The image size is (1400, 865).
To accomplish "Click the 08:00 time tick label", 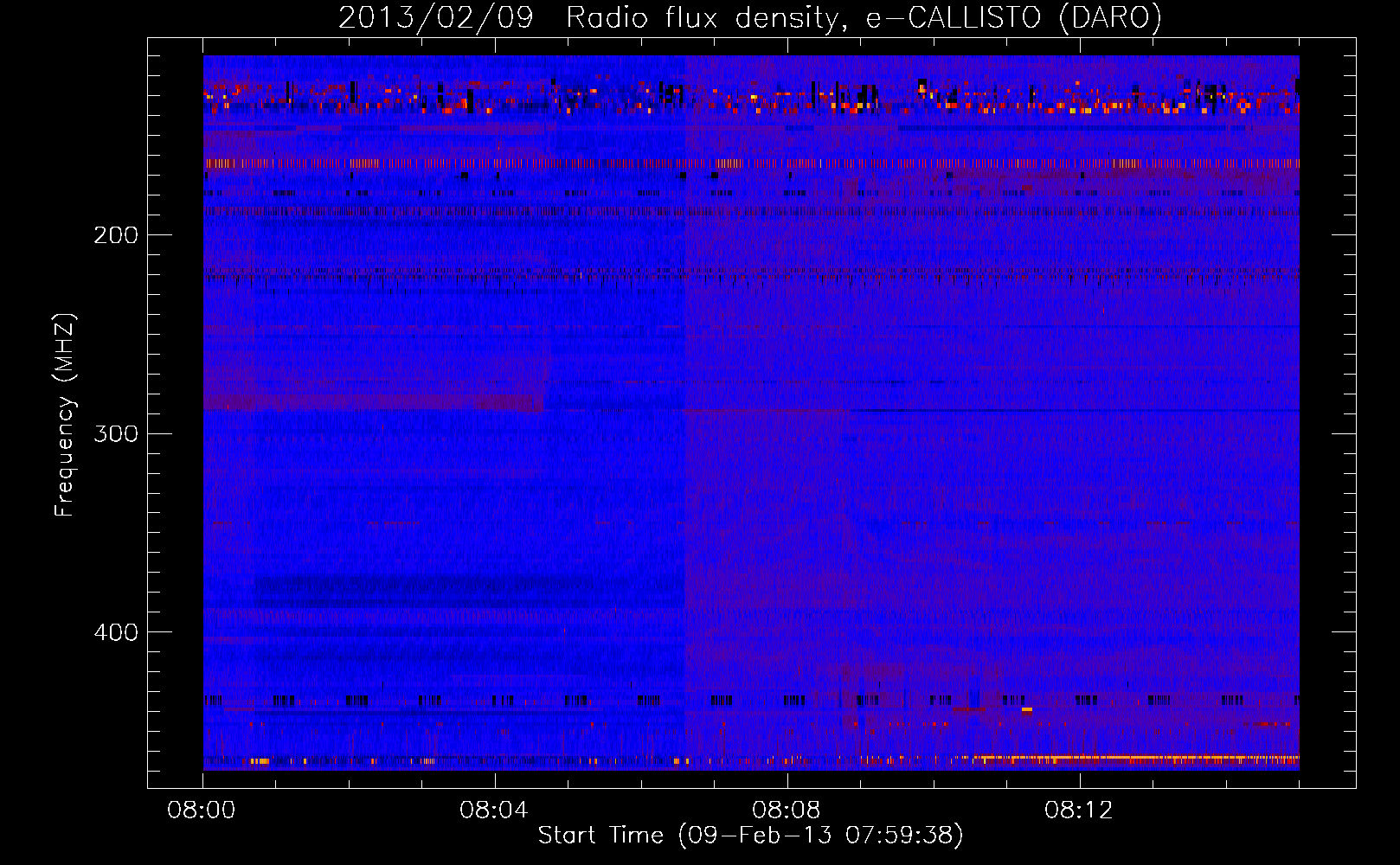I will [202, 811].
